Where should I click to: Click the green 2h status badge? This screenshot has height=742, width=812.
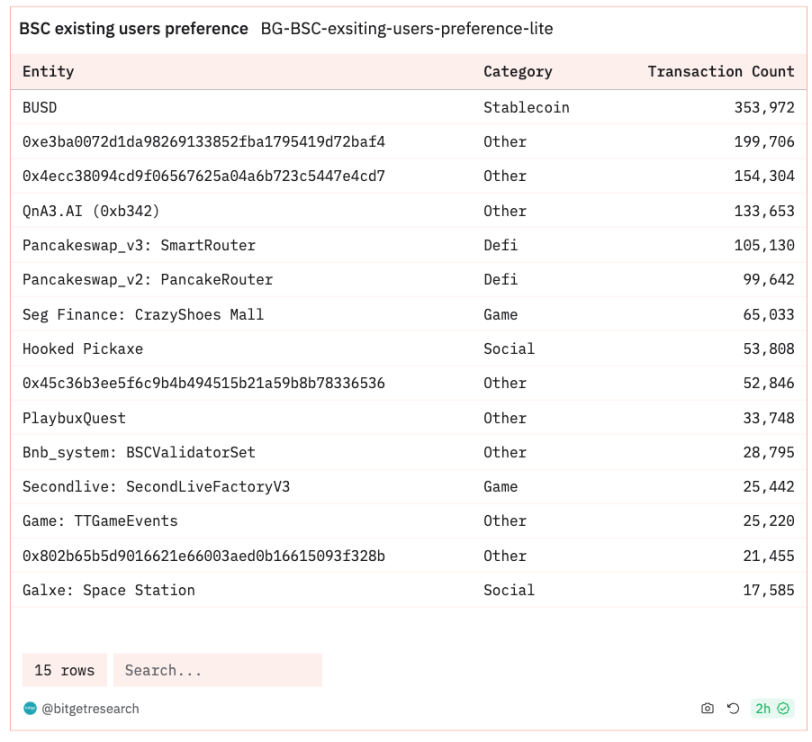772,708
